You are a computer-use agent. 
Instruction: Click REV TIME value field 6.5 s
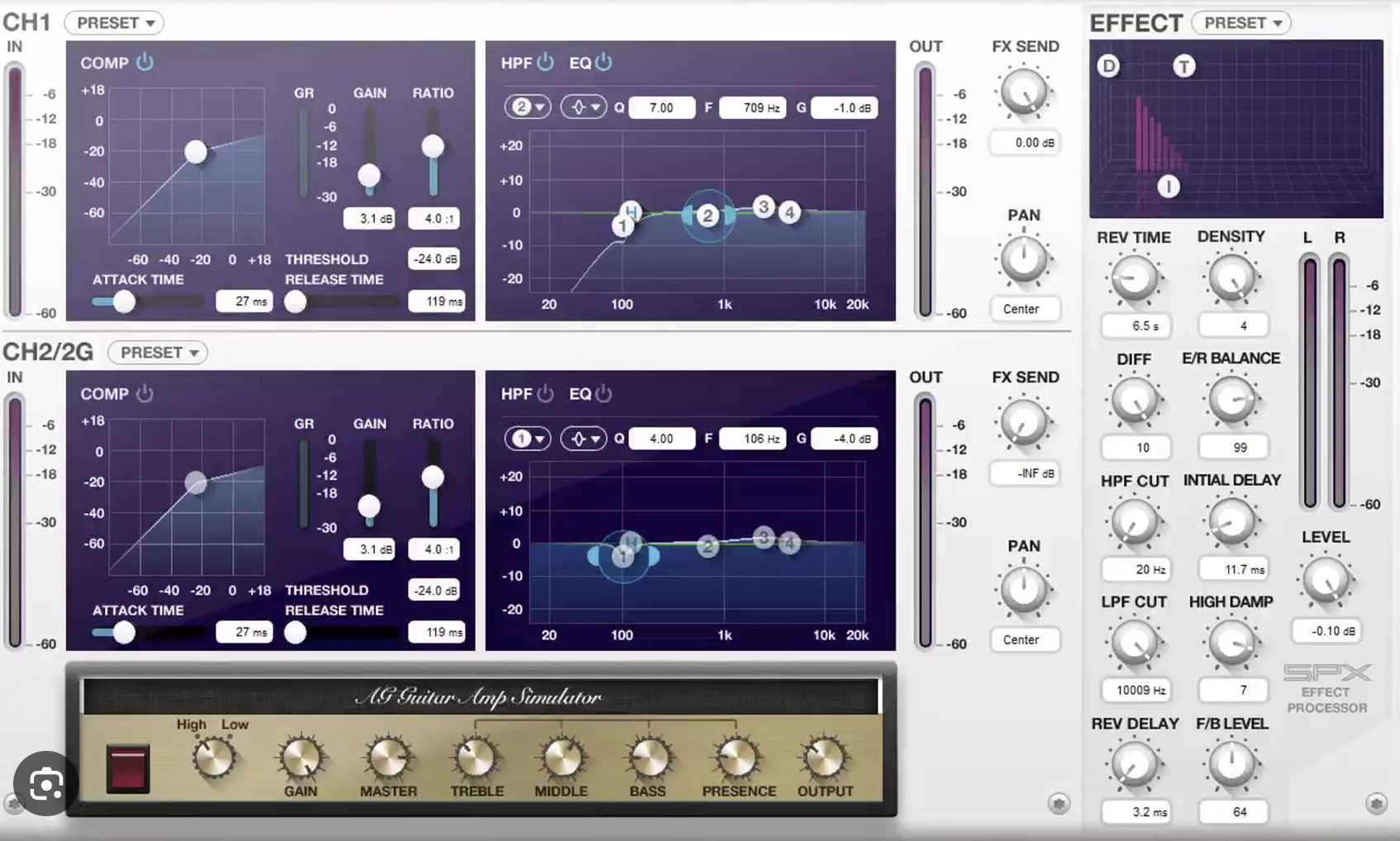click(1136, 325)
